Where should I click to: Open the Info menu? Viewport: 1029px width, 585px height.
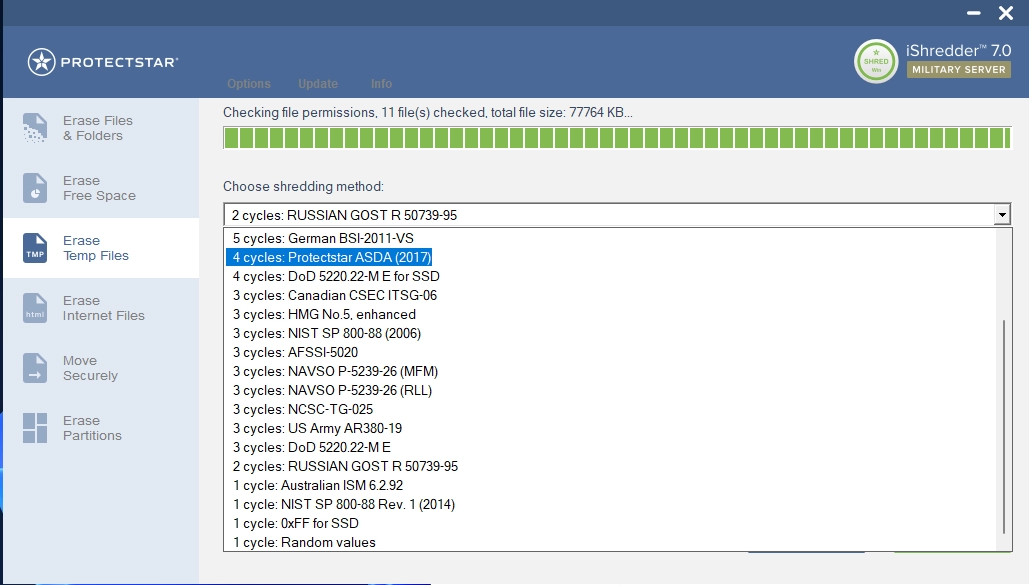pos(381,84)
